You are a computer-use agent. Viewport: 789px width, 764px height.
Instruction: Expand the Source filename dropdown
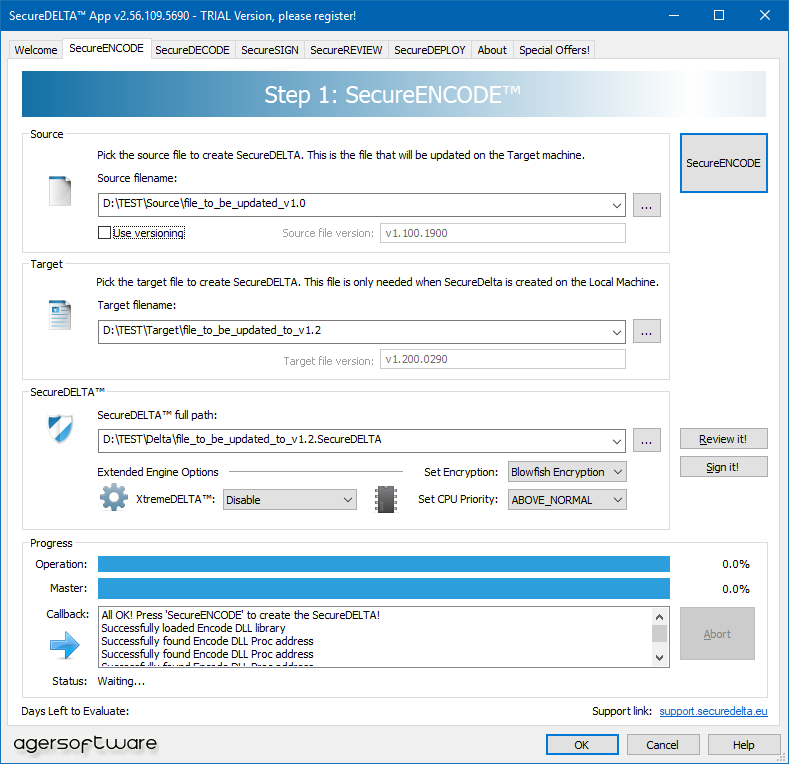tap(616, 205)
